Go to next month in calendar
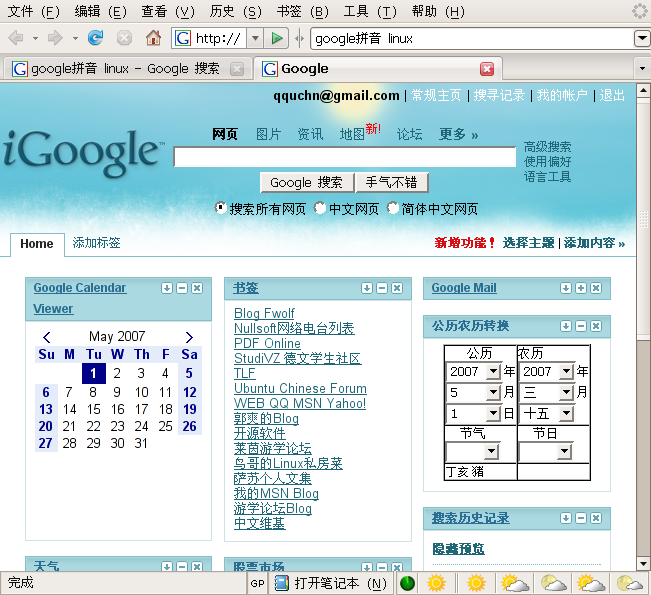This screenshot has width=651, height=595. click(x=189, y=337)
